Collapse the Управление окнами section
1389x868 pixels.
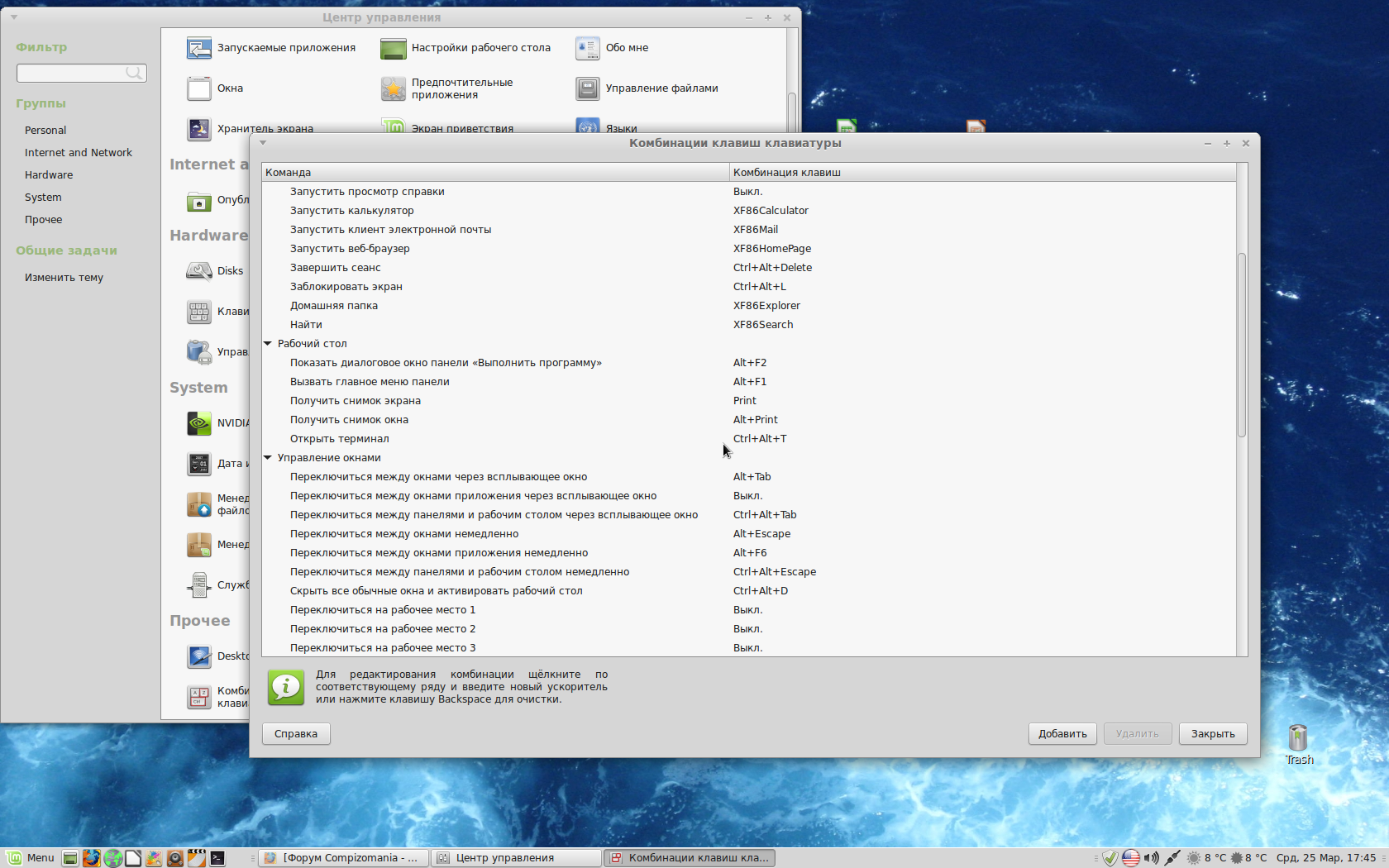click(x=268, y=458)
